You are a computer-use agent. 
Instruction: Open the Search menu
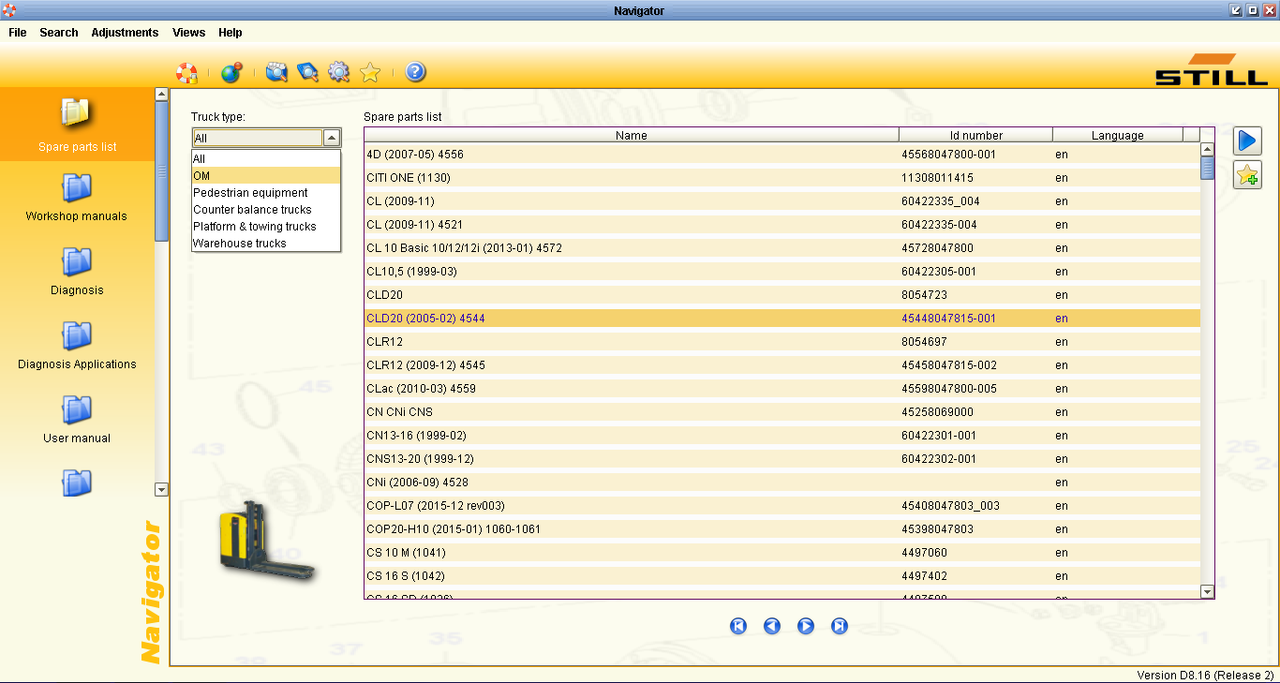(x=59, y=33)
